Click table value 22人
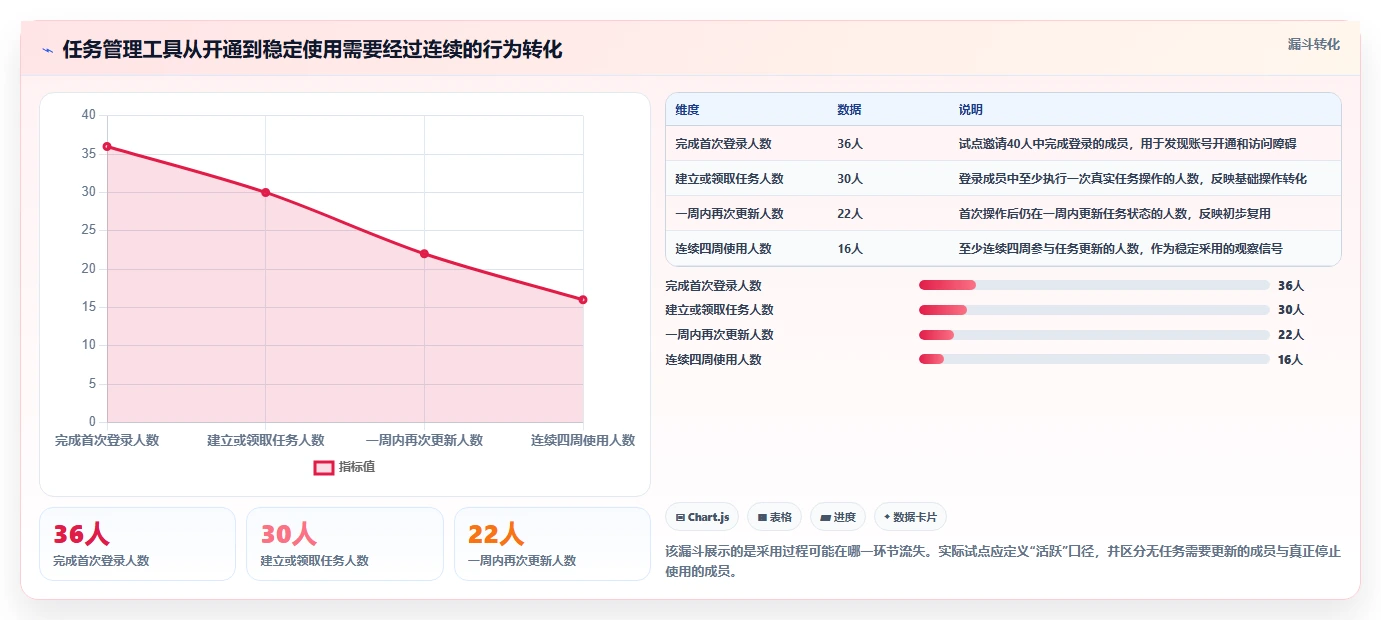1381x620 pixels. pos(850,214)
